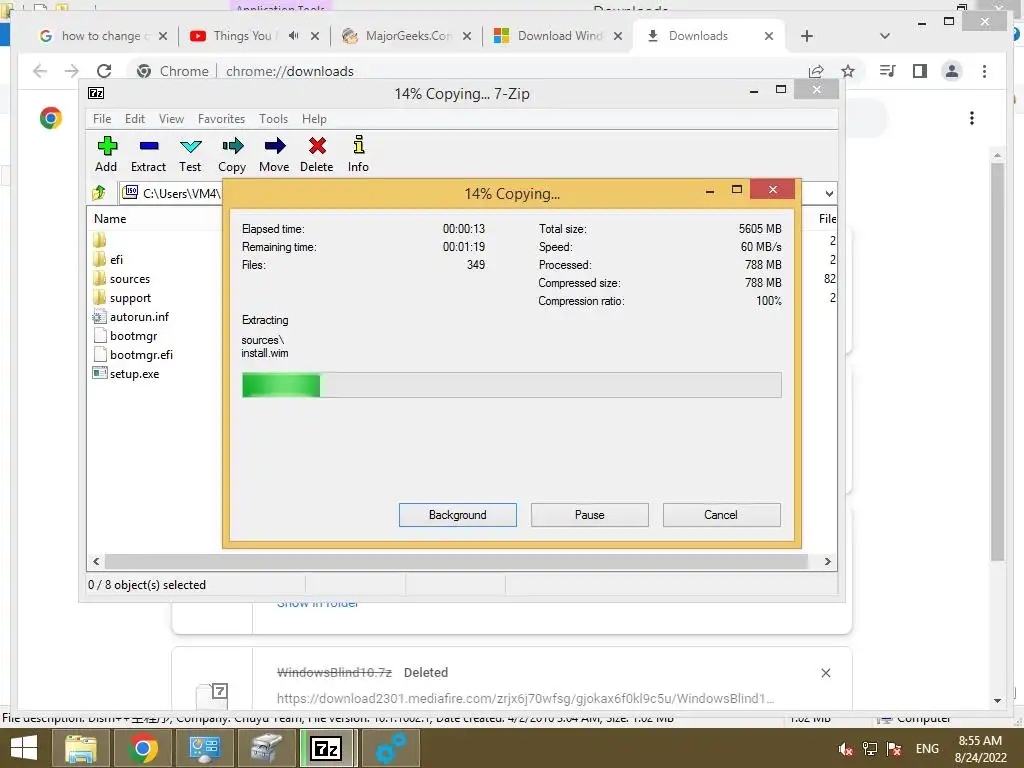The image size is (1024, 768).
Task: Switch to 'how to change' Google tab
Action: point(101,36)
